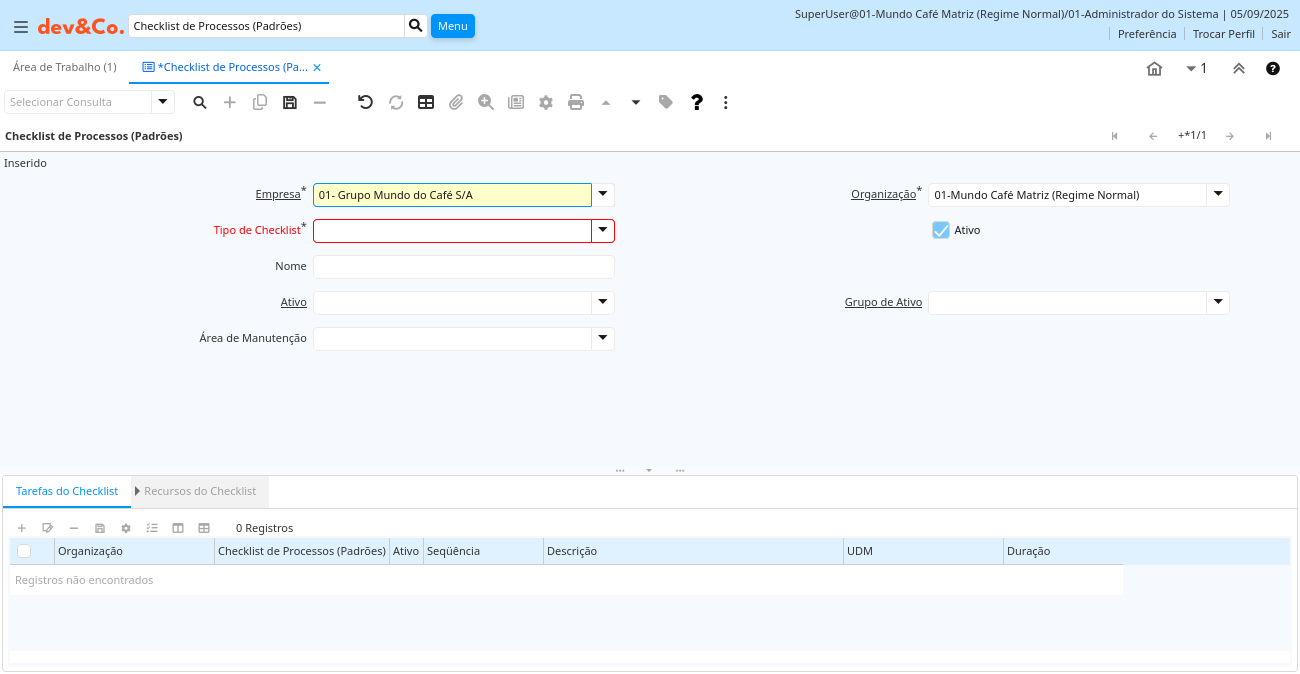
Task: Click the Home icon at top right
Action: pyautogui.click(x=1154, y=69)
